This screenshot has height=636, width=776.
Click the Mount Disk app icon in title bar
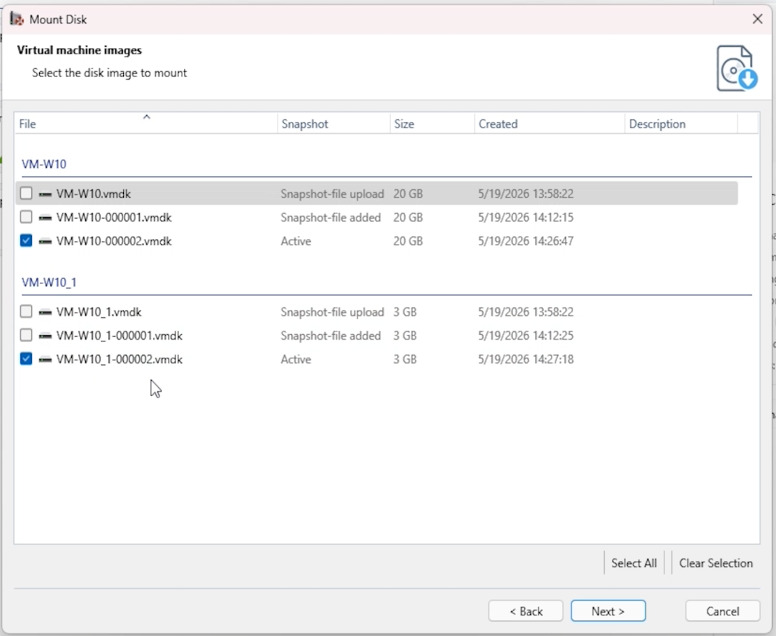click(17, 19)
